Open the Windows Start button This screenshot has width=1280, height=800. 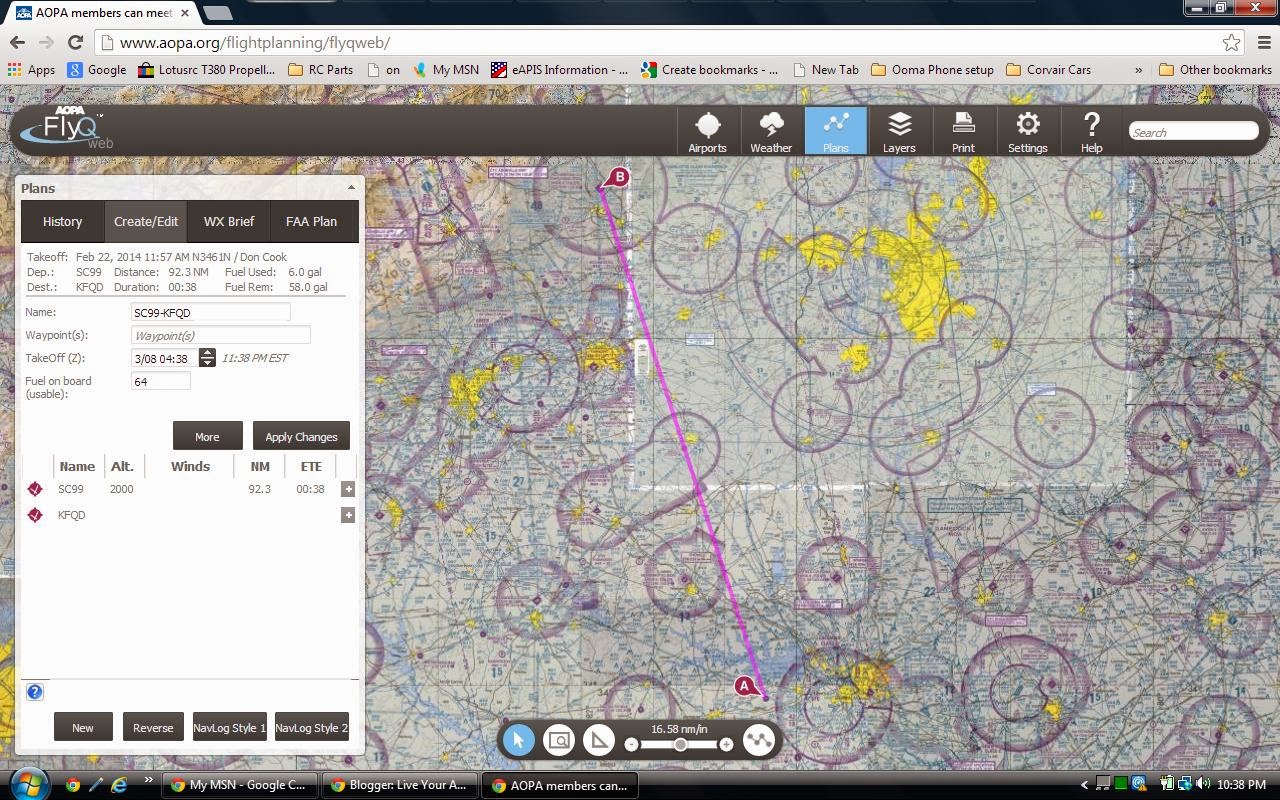pyautogui.click(x=27, y=785)
